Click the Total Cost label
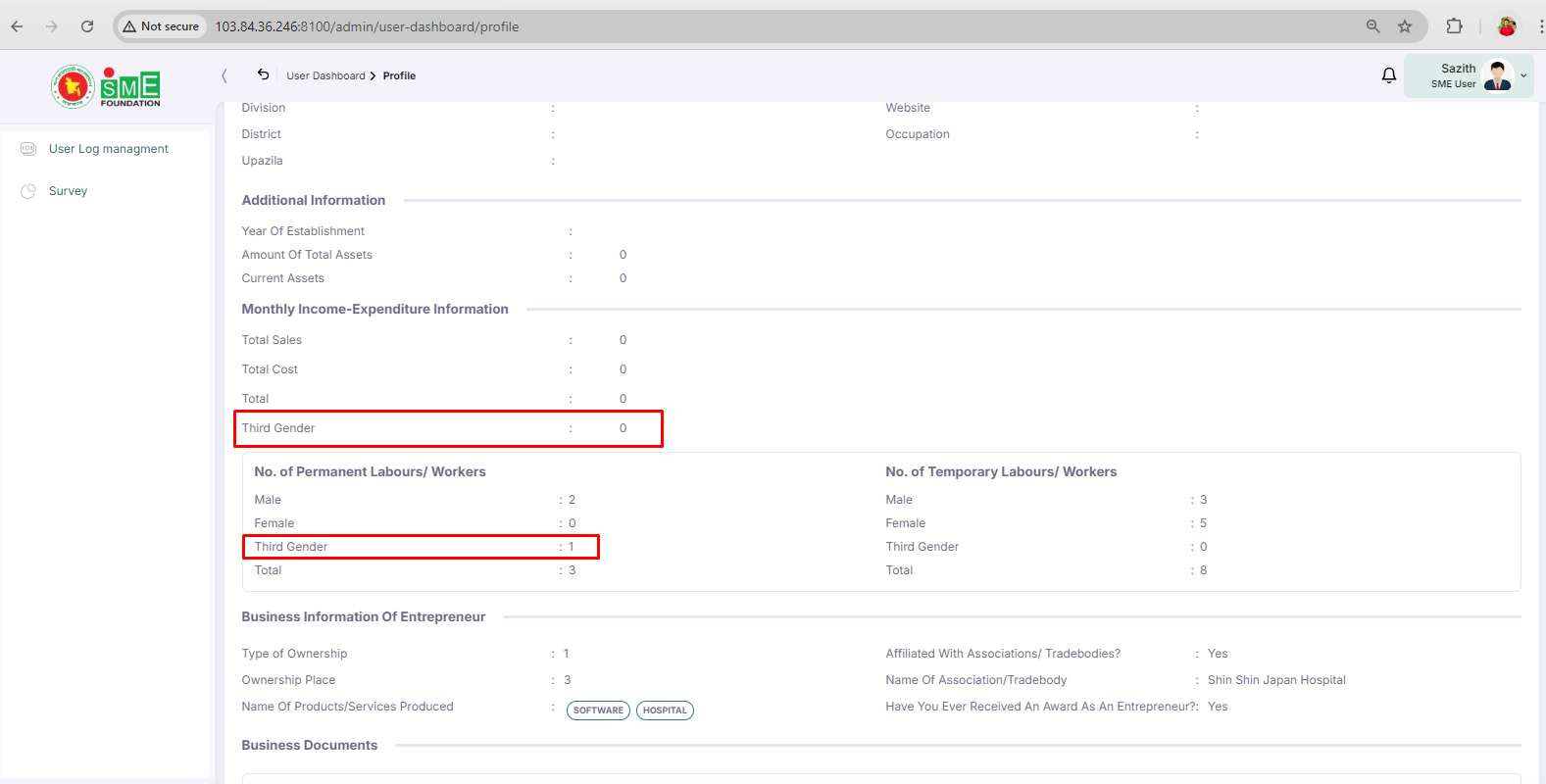 tap(270, 369)
